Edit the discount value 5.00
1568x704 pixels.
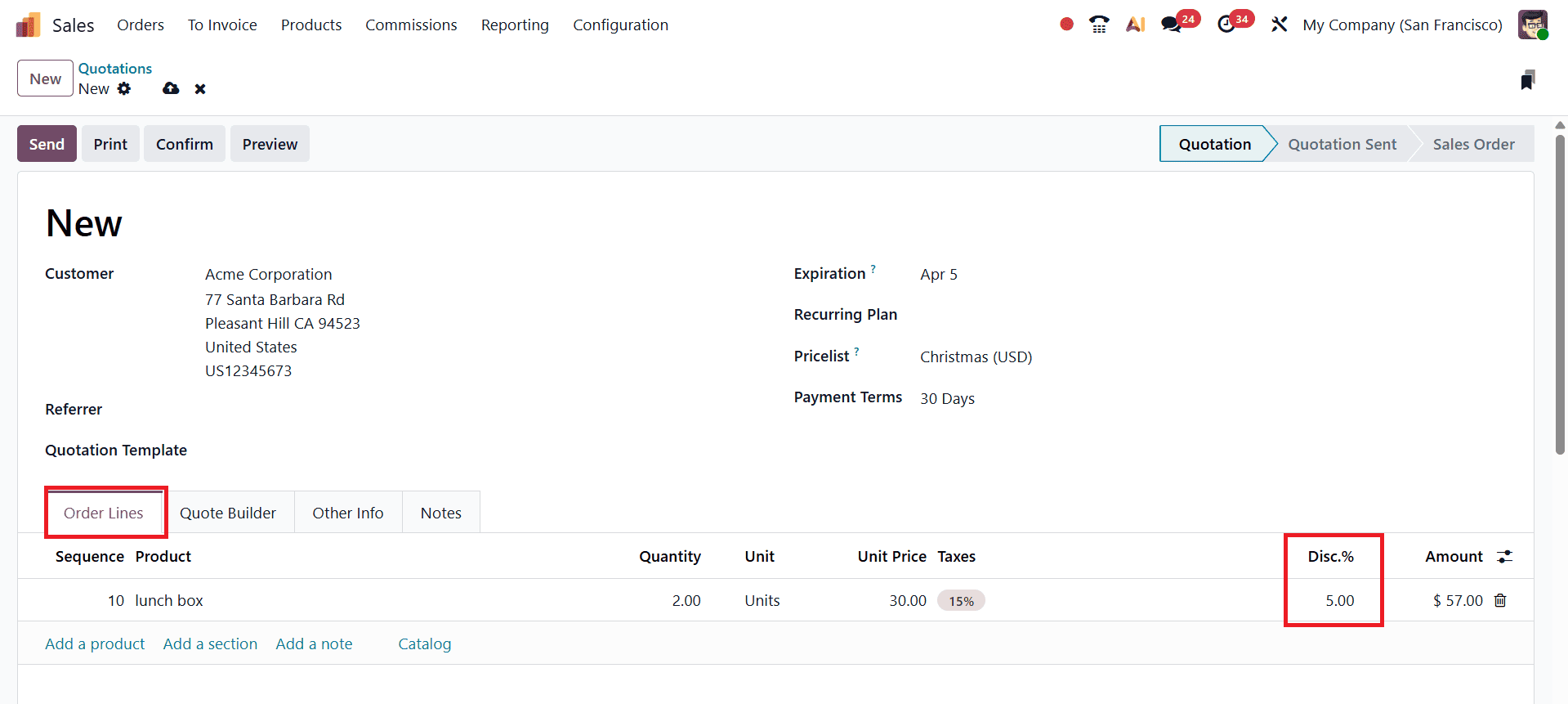click(1339, 600)
